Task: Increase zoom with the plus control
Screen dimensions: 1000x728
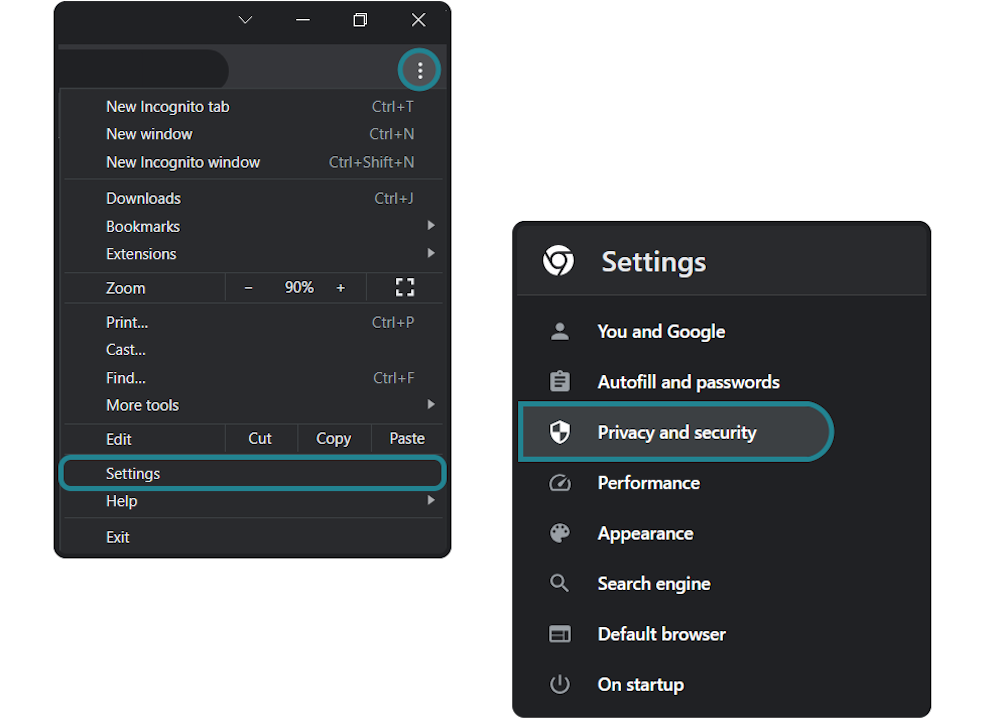Action: (340, 287)
